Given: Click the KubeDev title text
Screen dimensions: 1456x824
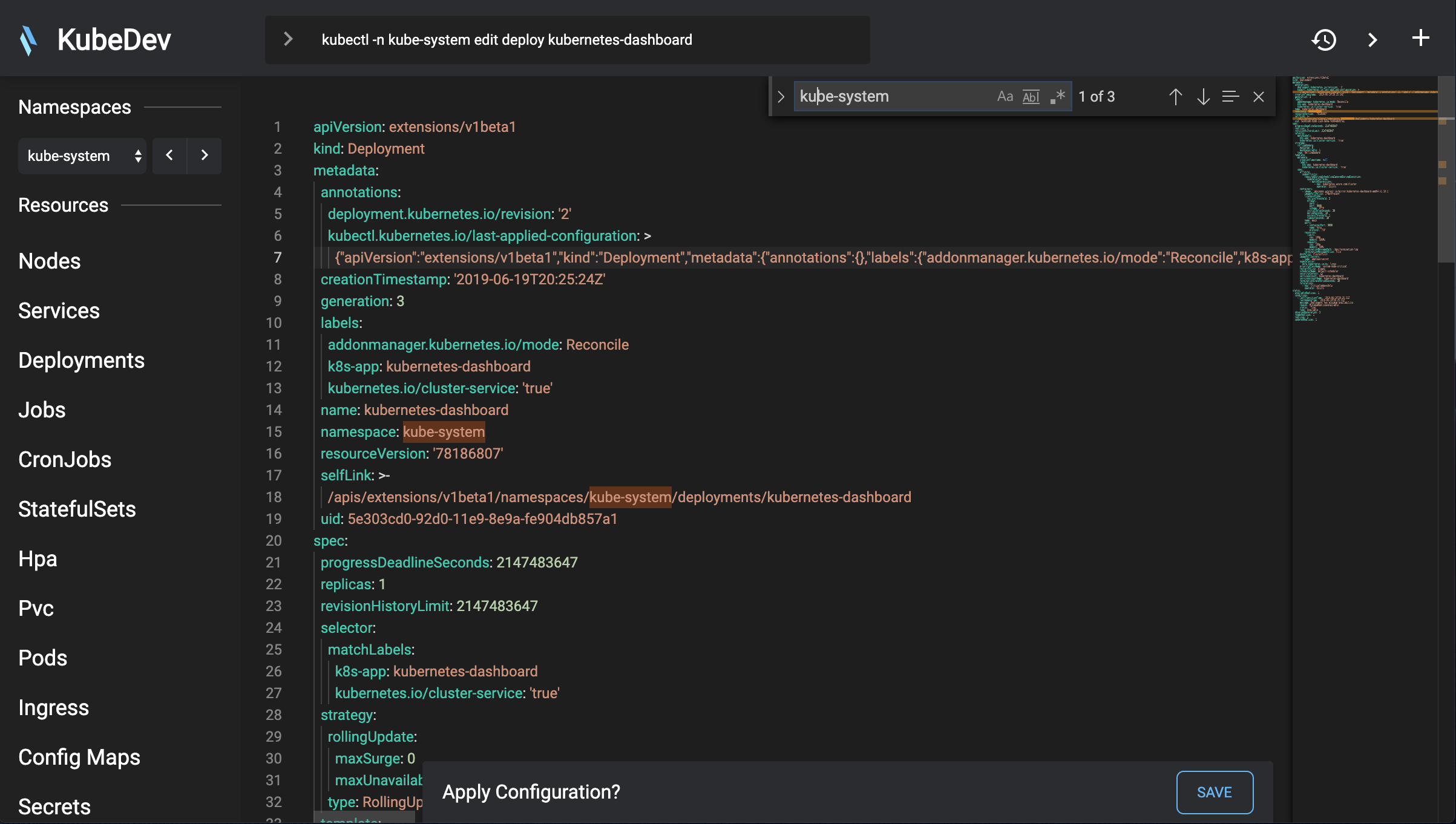Looking at the screenshot, I should click(114, 40).
